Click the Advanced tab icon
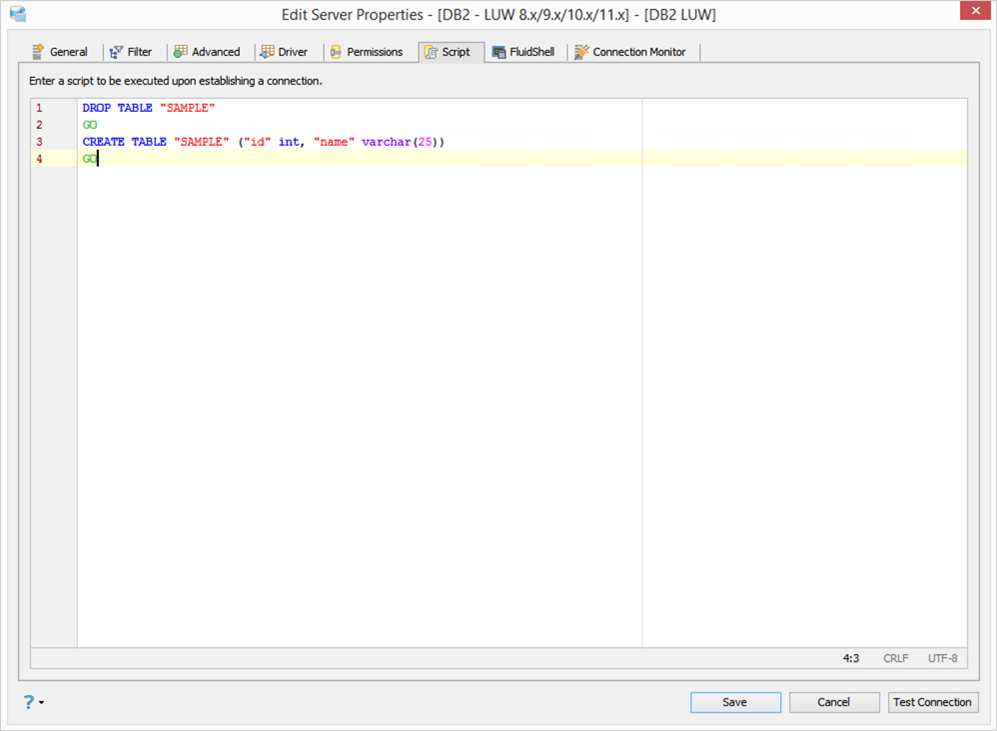 point(181,51)
